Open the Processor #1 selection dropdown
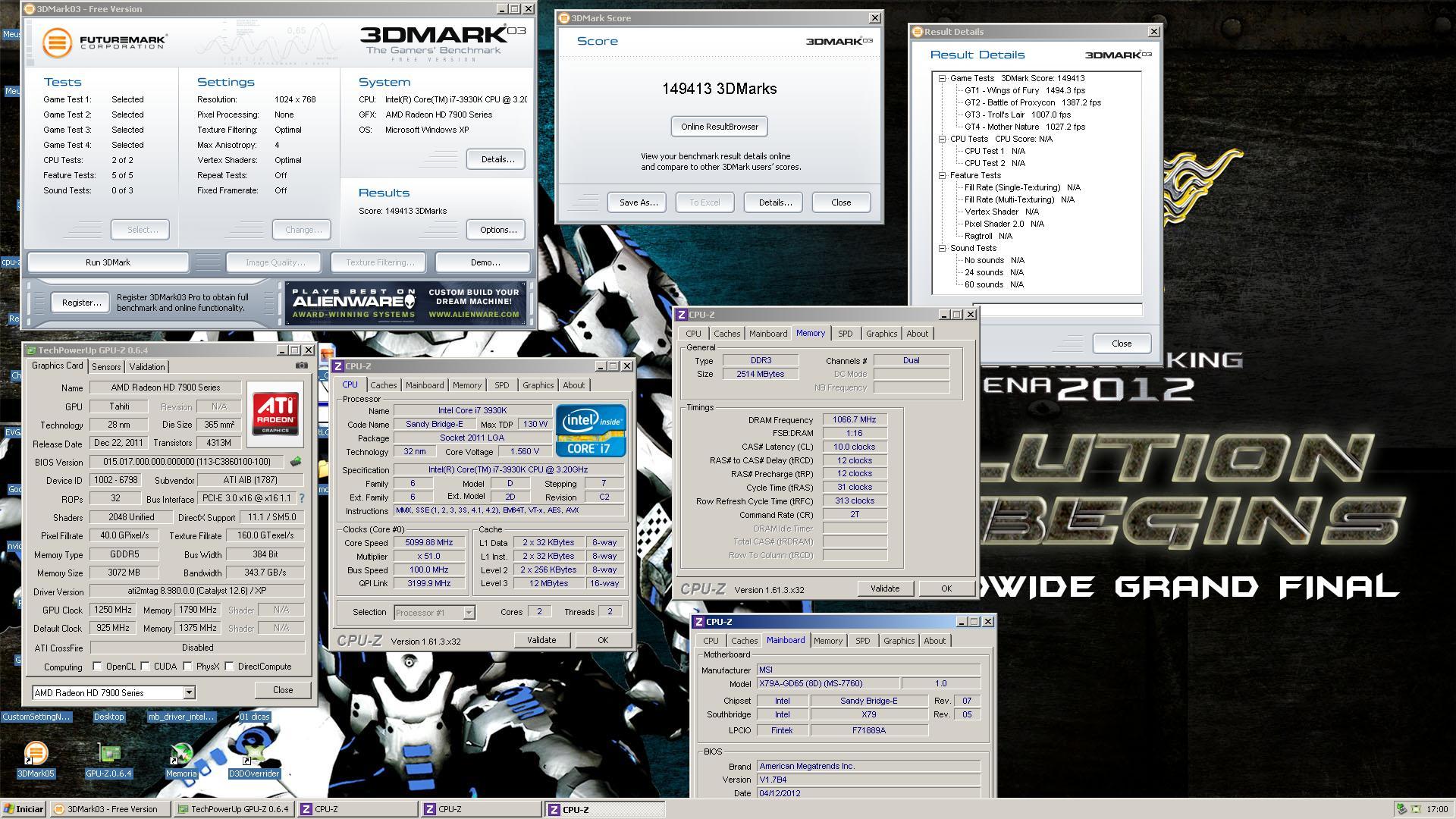Viewport: 1456px width, 819px height. click(x=469, y=613)
